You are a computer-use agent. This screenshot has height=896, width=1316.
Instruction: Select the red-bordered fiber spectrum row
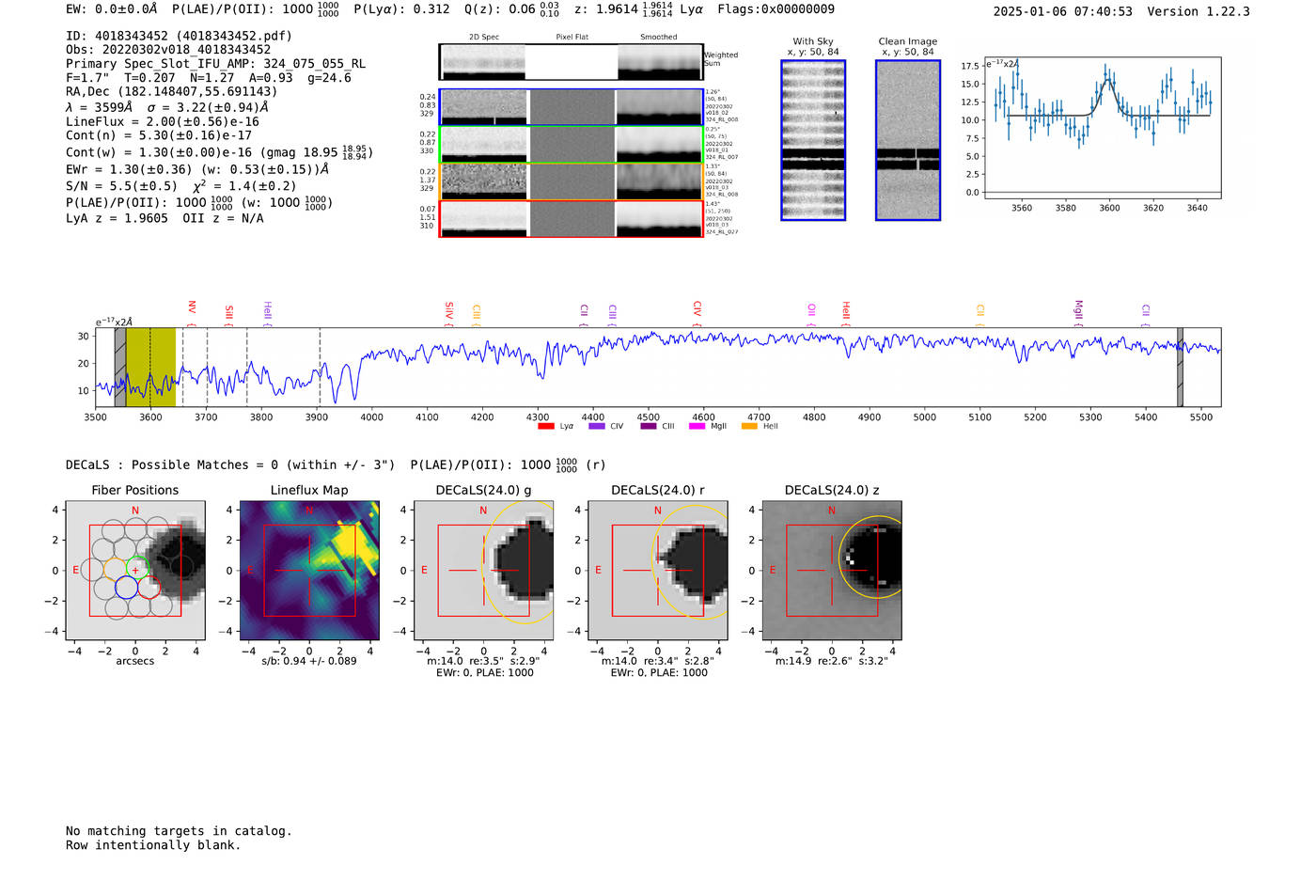tap(571, 219)
